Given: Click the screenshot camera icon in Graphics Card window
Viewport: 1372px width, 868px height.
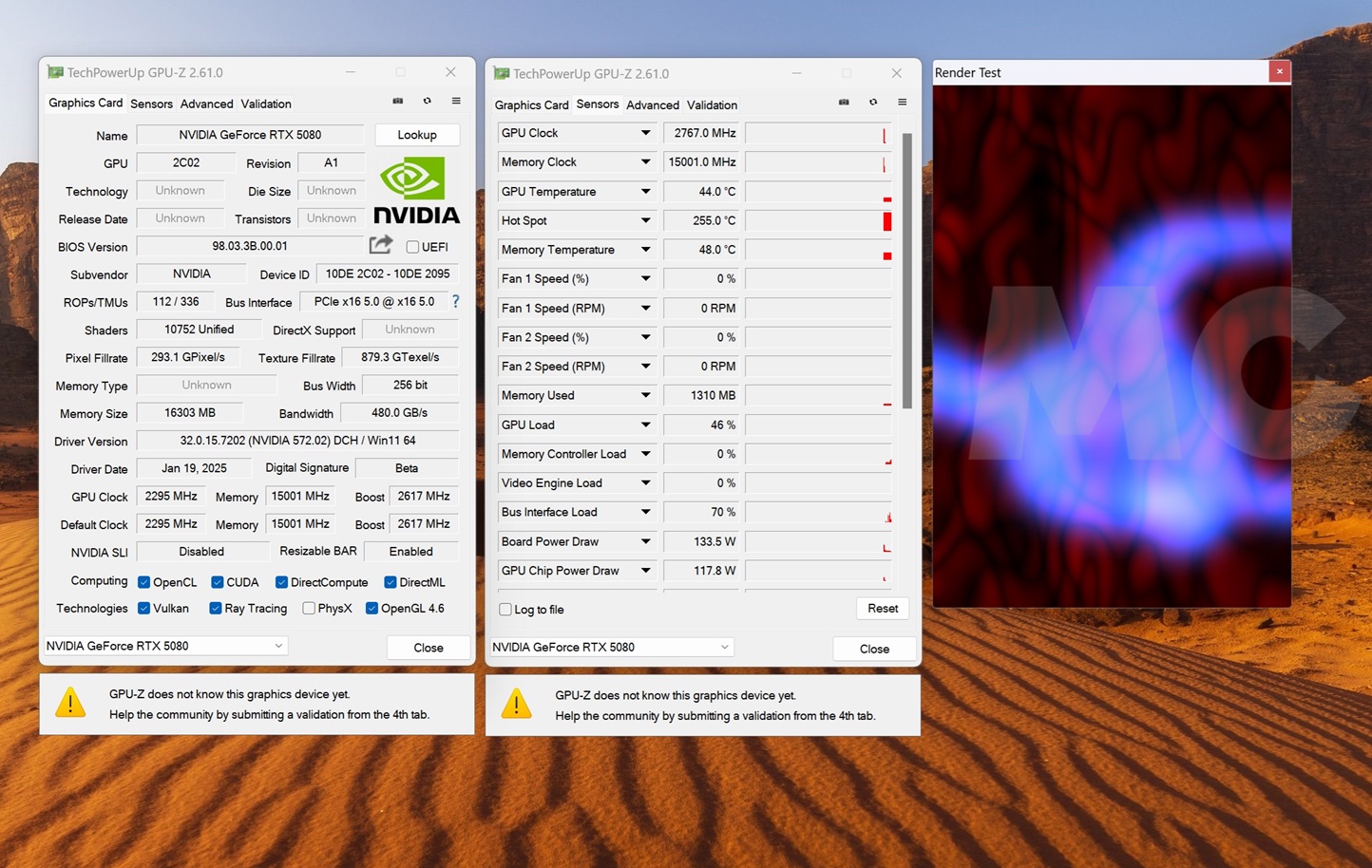Looking at the screenshot, I should tap(398, 101).
